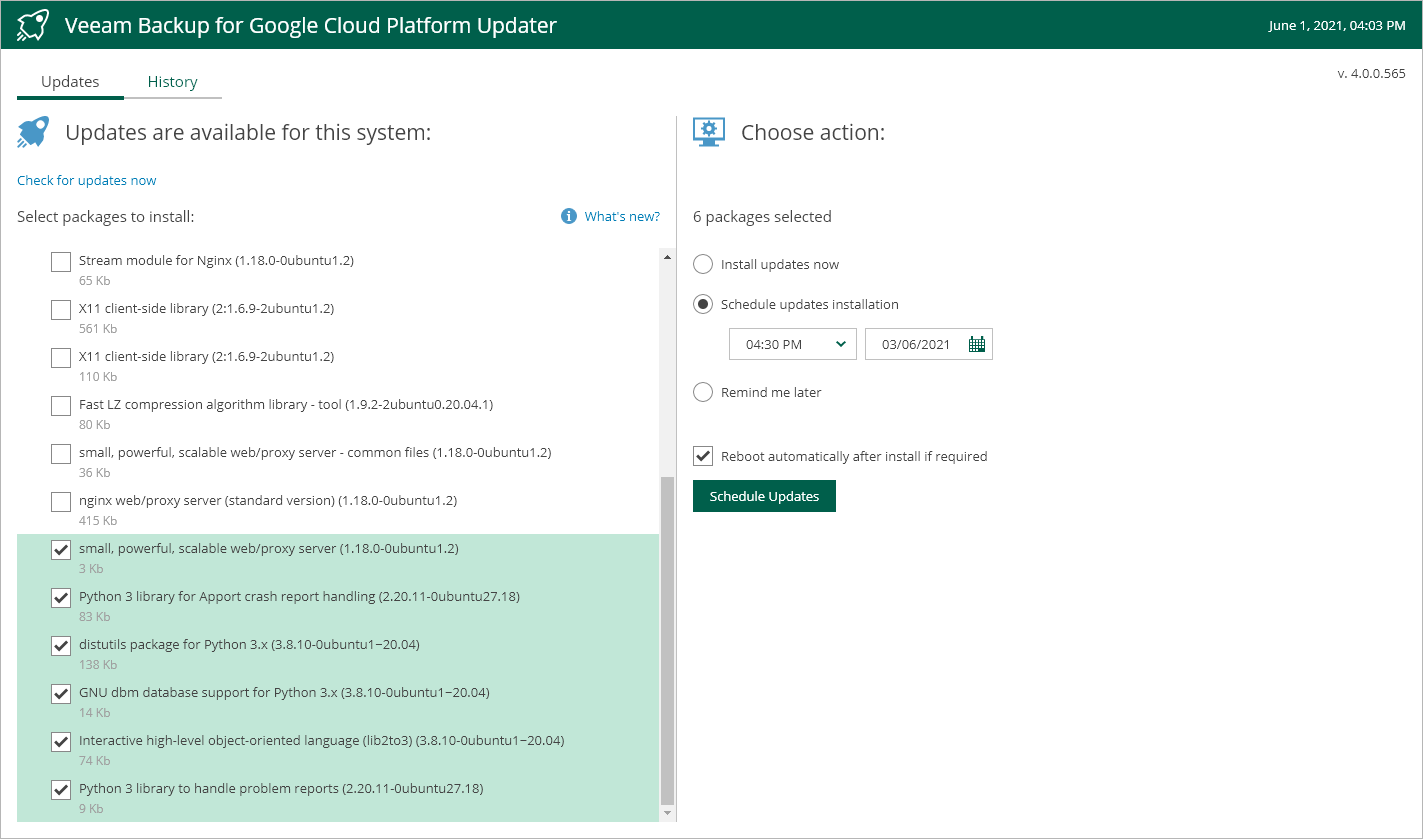Viewport: 1423px width, 839px height.
Task: Toggle Reboot automatically after install checkbox
Action: click(x=703, y=456)
